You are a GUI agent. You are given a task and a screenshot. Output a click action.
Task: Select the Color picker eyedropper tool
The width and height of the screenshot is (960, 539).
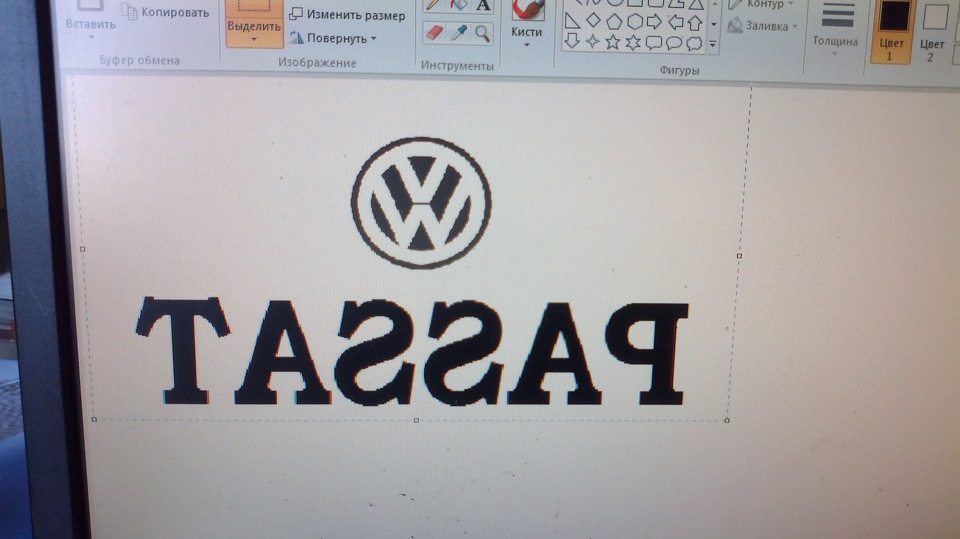[x=459, y=33]
